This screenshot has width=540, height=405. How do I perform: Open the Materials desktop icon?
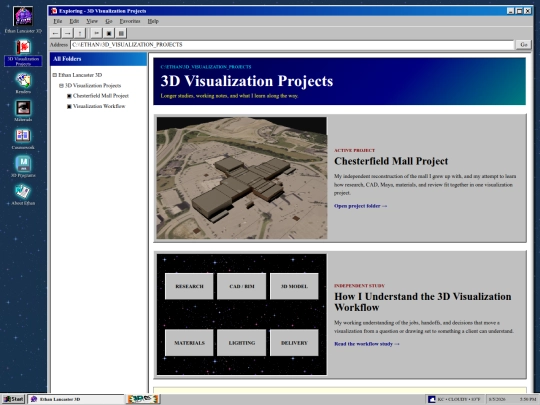tap(23, 111)
